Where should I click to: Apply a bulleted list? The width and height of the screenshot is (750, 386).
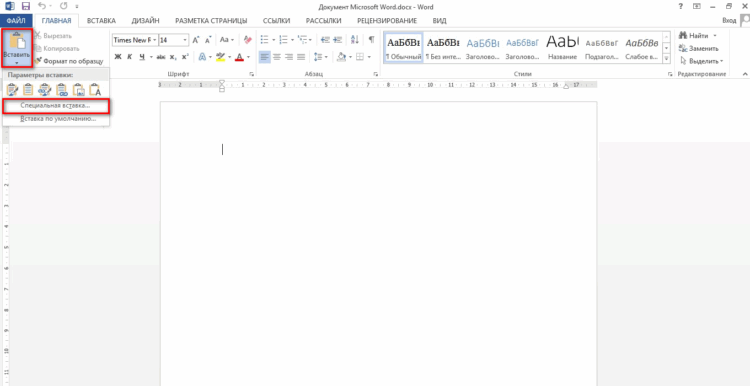coord(265,40)
